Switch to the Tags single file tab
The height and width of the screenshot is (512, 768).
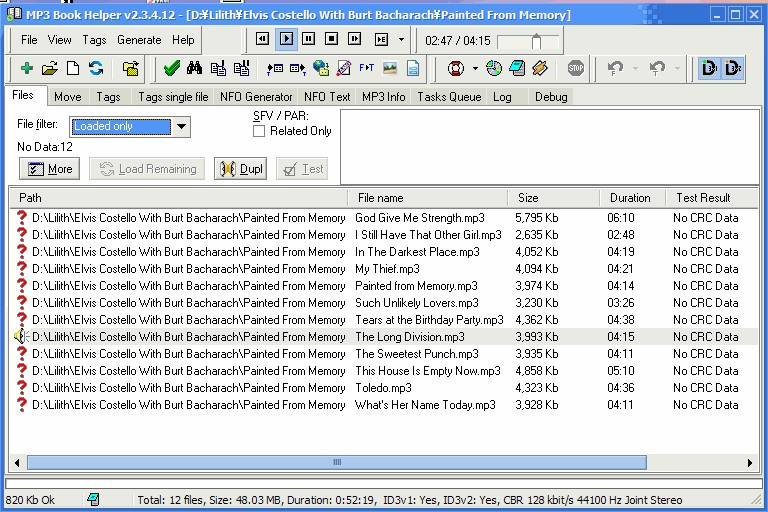(173, 97)
